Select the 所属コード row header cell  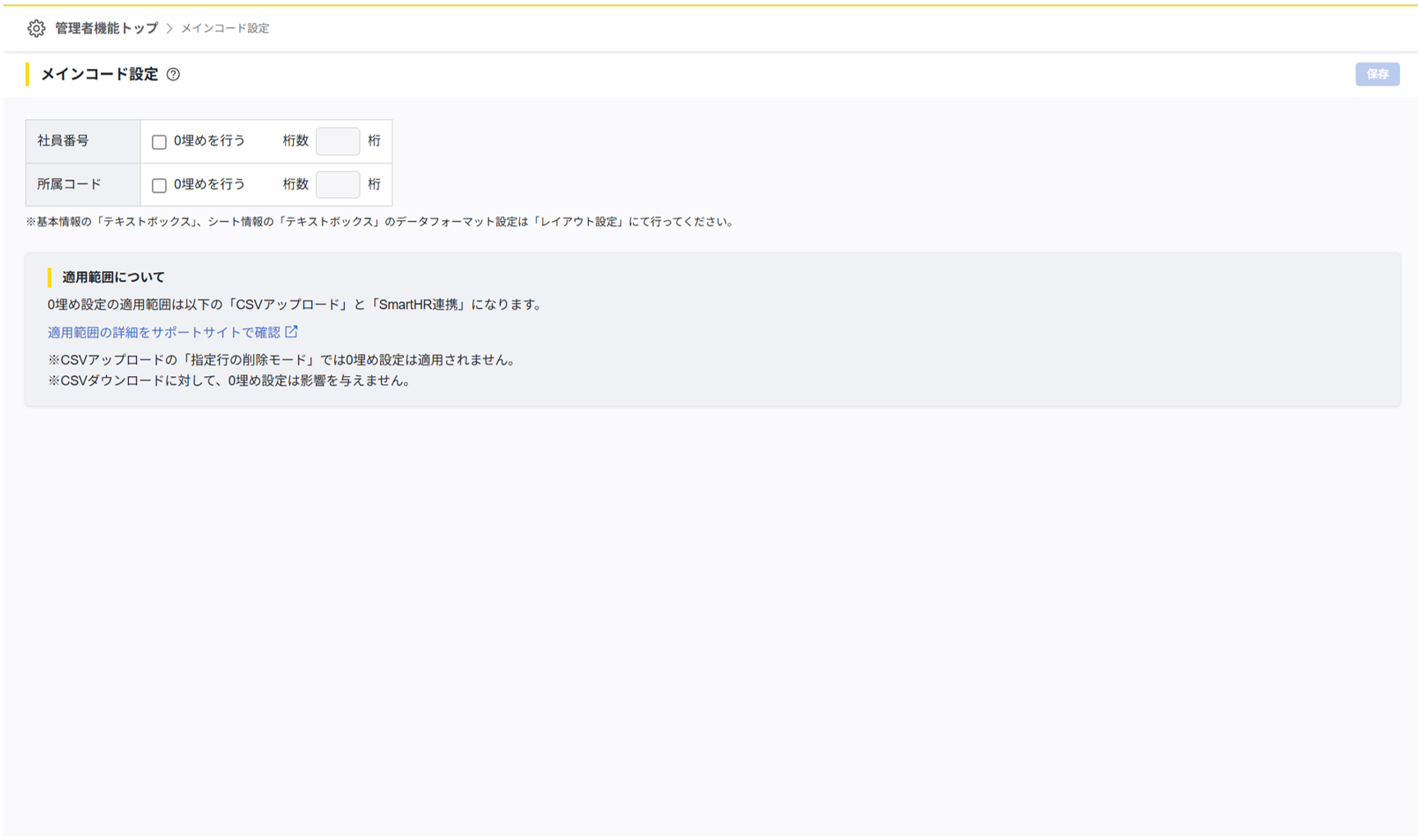(83, 185)
